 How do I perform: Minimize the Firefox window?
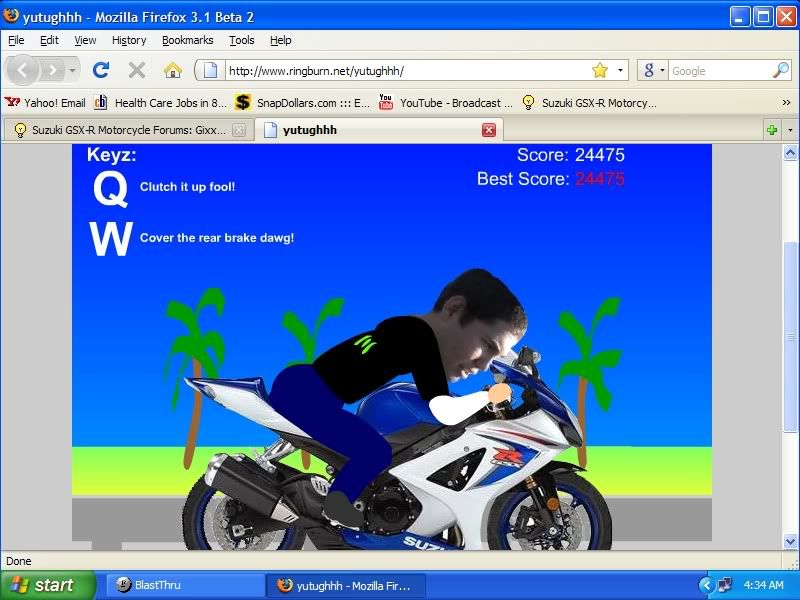[740, 17]
